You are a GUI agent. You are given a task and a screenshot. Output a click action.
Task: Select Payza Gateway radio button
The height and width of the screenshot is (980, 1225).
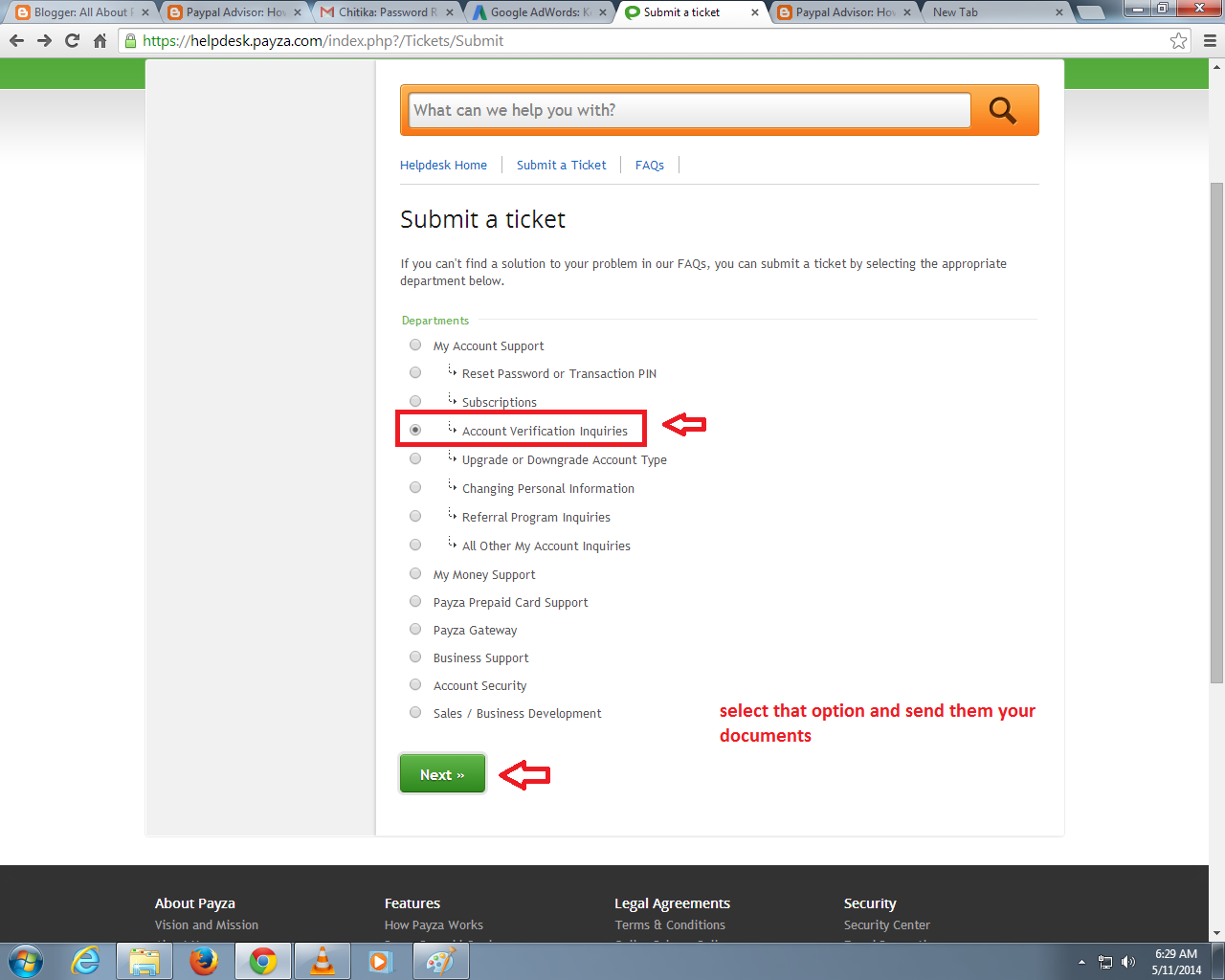point(415,629)
